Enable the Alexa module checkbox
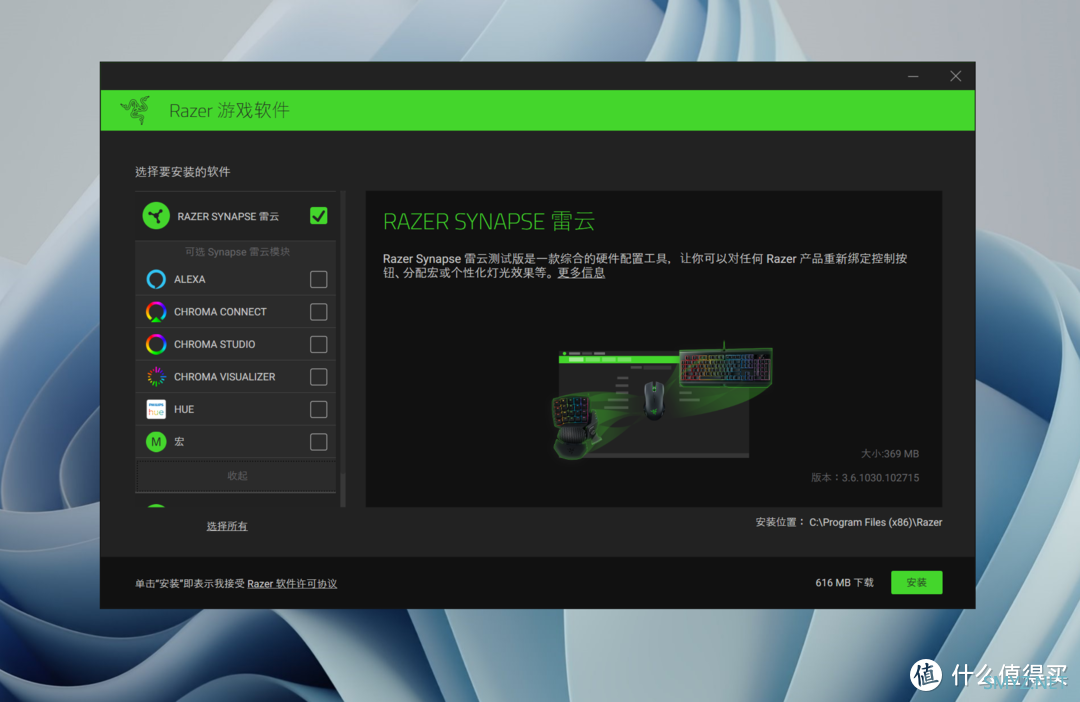This screenshot has height=702, width=1080. coord(318,279)
